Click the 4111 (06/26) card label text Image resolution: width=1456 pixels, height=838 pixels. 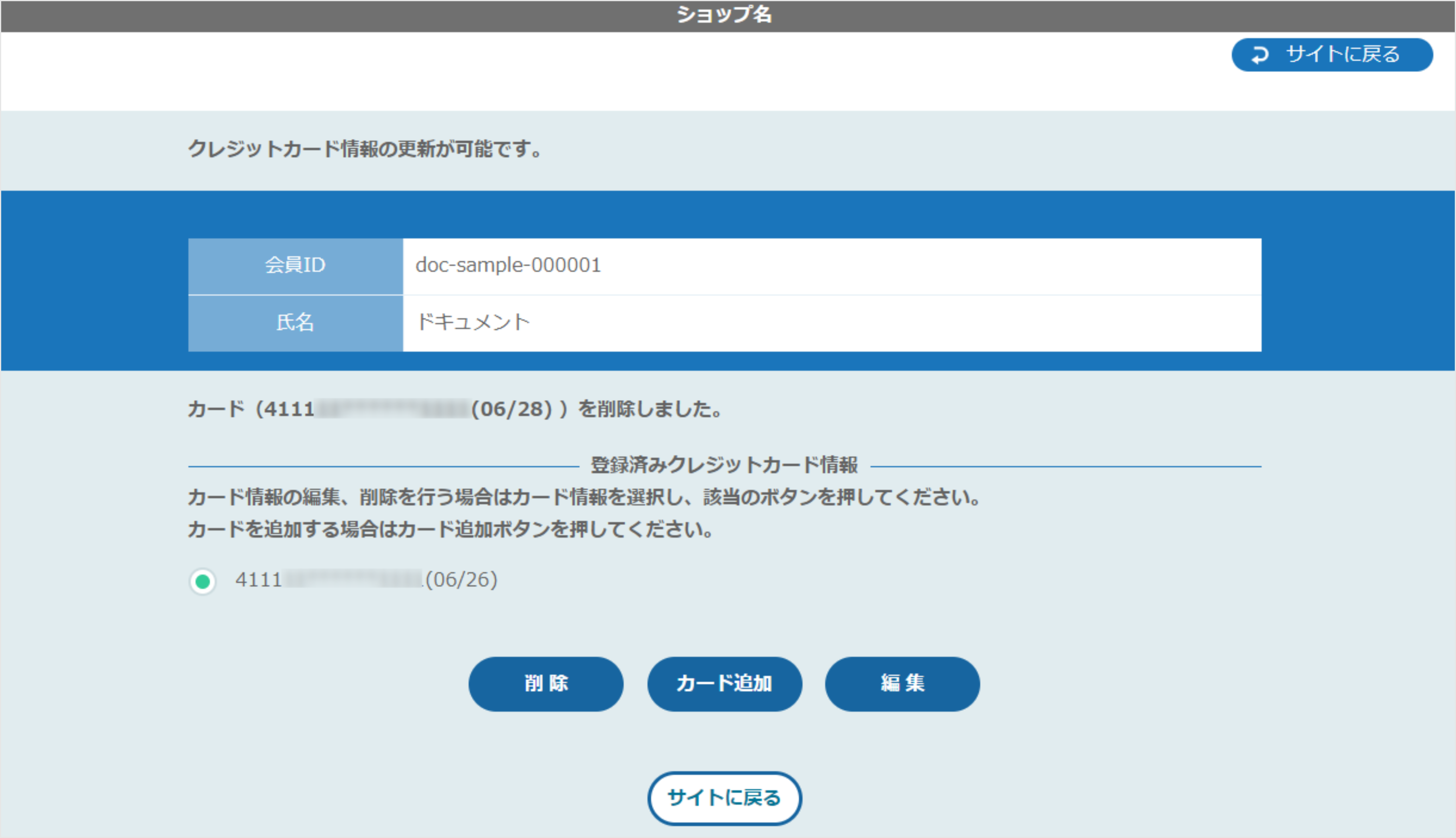(x=366, y=580)
